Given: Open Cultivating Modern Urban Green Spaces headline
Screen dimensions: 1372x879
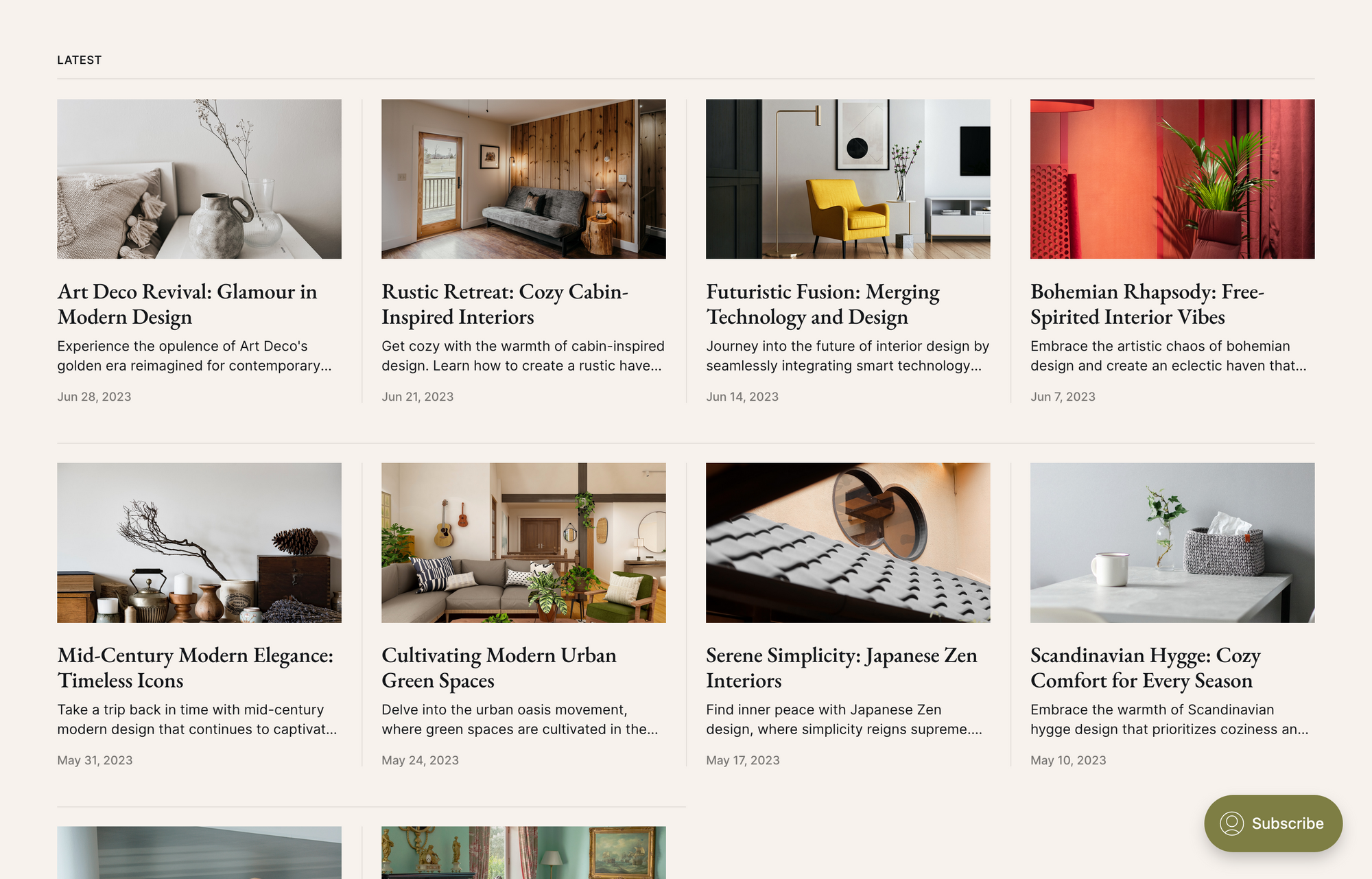Looking at the screenshot, I should tap(499, 668).
